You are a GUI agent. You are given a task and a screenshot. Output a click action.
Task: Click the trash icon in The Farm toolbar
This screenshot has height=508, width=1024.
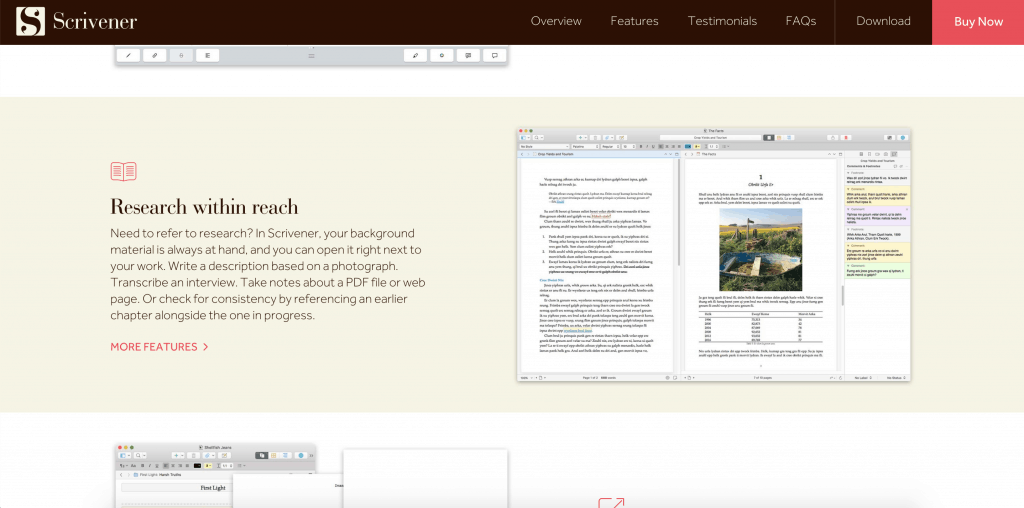click(596, 138)
